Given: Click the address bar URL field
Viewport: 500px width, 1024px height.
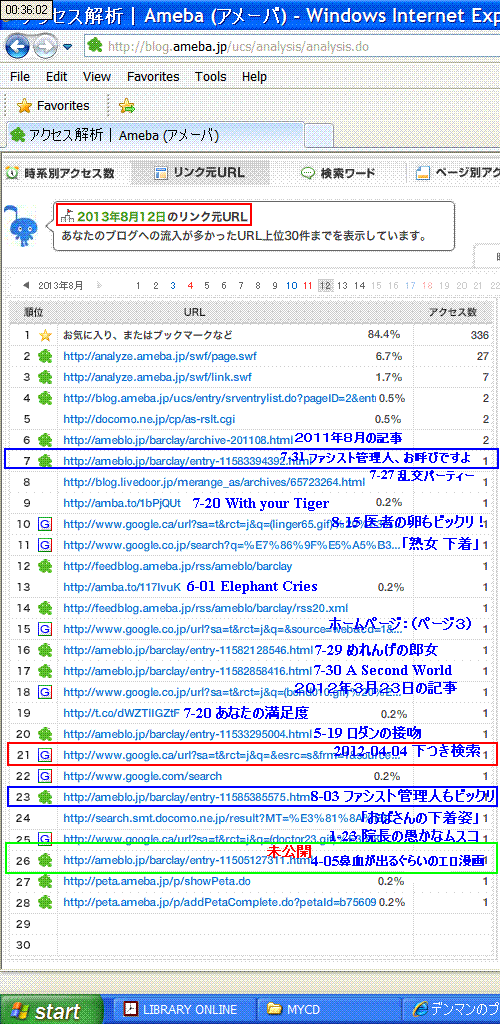Looking at the screenshot, I should [292, 46].
